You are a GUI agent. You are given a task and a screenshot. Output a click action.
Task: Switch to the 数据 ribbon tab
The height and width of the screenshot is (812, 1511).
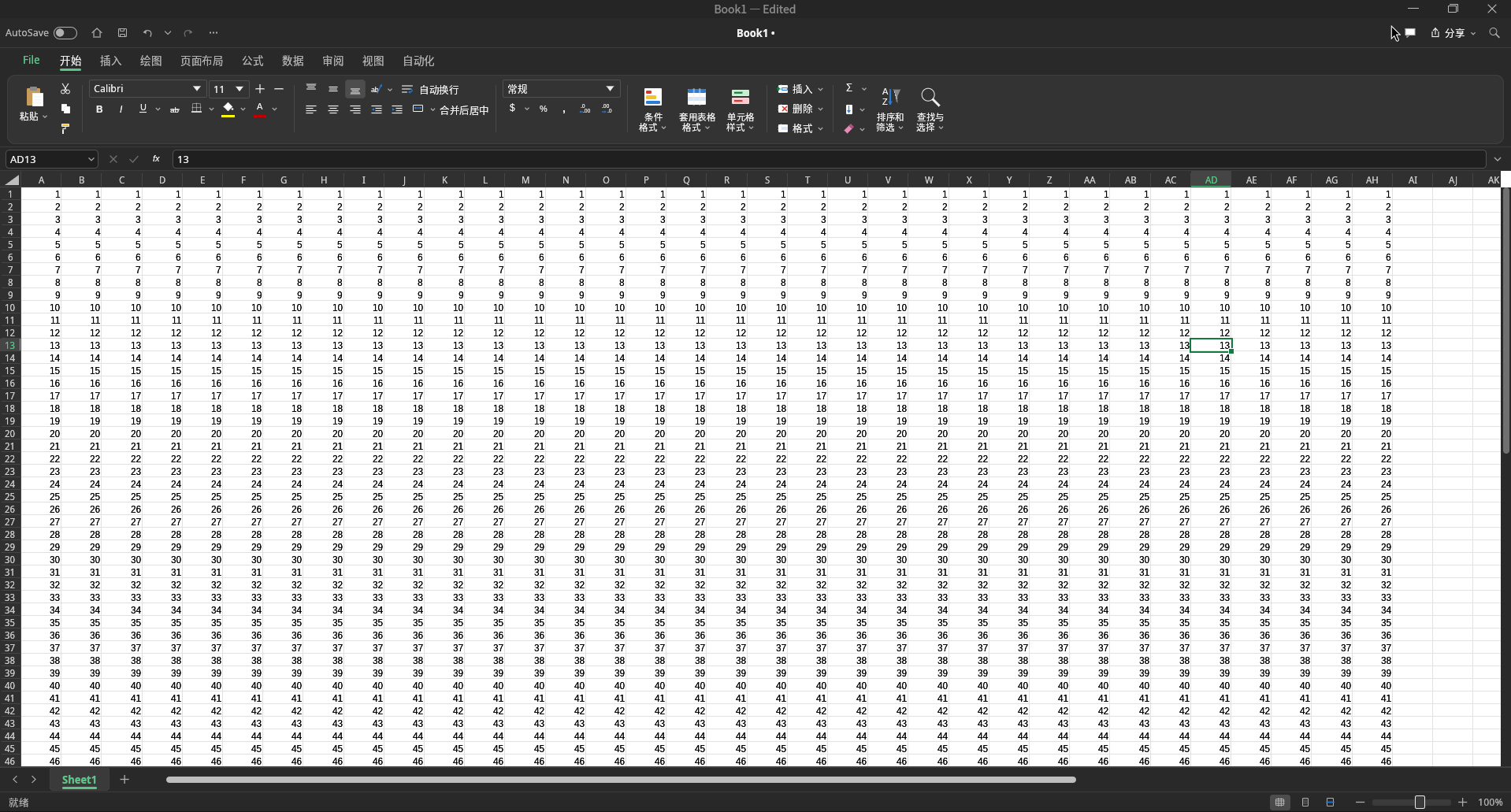coord(293,61)
